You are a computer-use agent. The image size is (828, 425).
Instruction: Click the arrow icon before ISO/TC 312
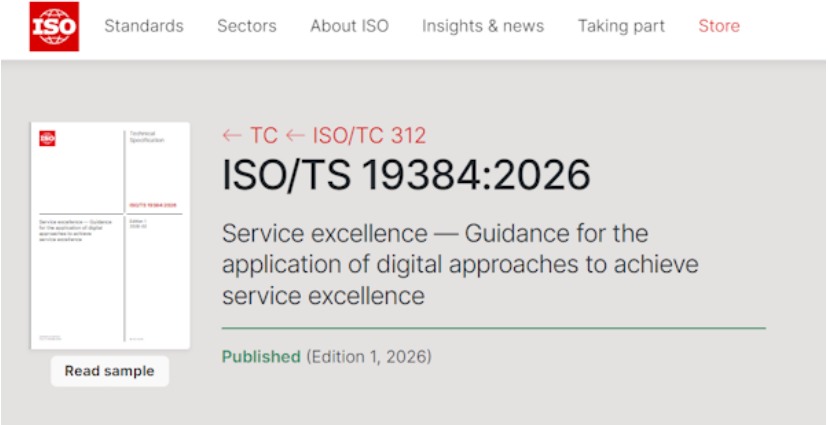(295, 136)
